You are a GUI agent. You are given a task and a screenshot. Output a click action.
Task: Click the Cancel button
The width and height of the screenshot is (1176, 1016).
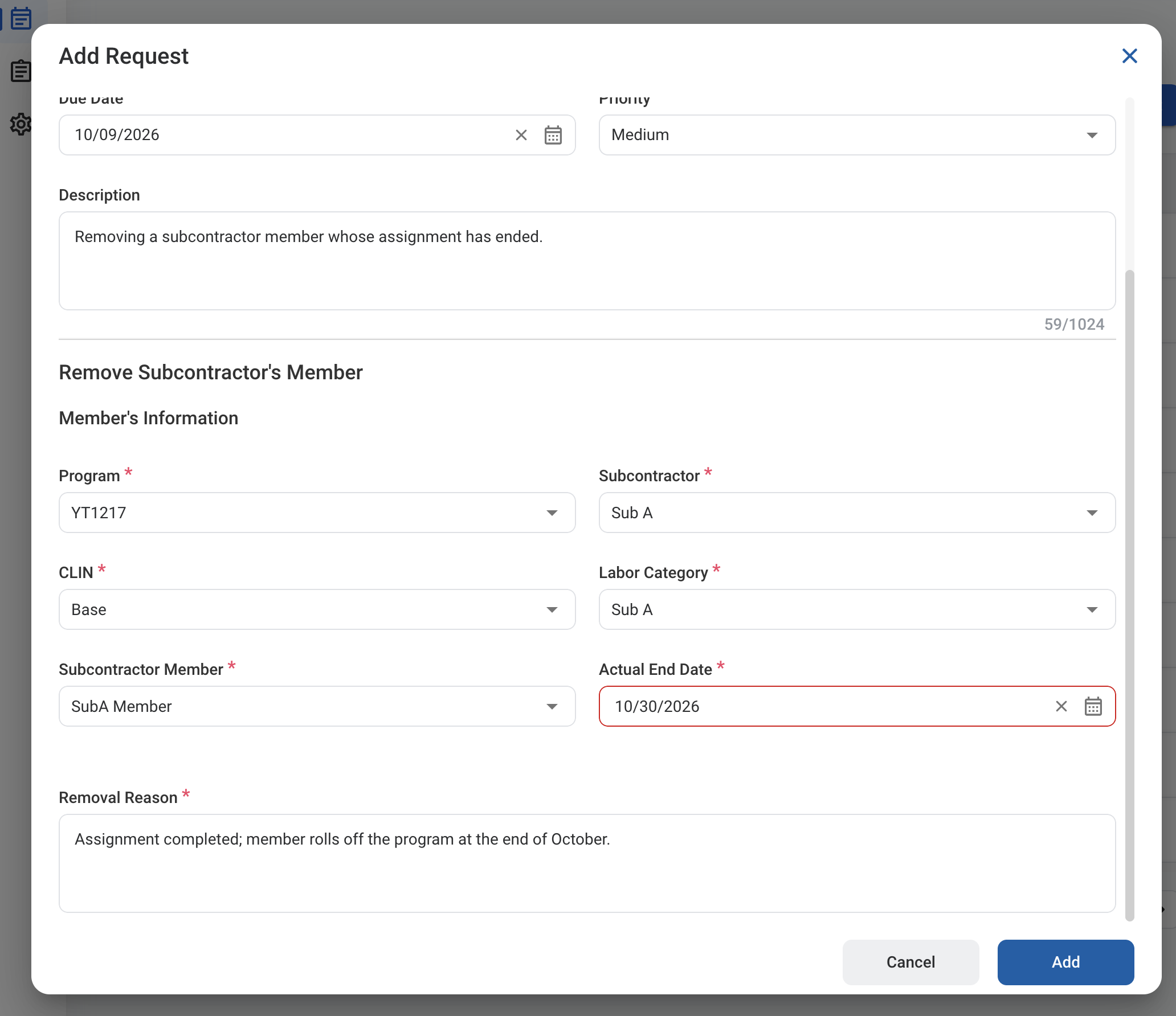coord(910,962)
